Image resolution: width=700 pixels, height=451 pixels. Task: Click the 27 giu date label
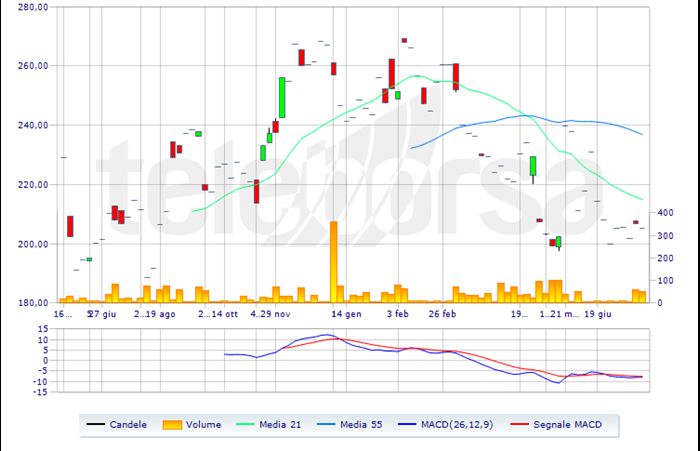(x=103, y=314)
